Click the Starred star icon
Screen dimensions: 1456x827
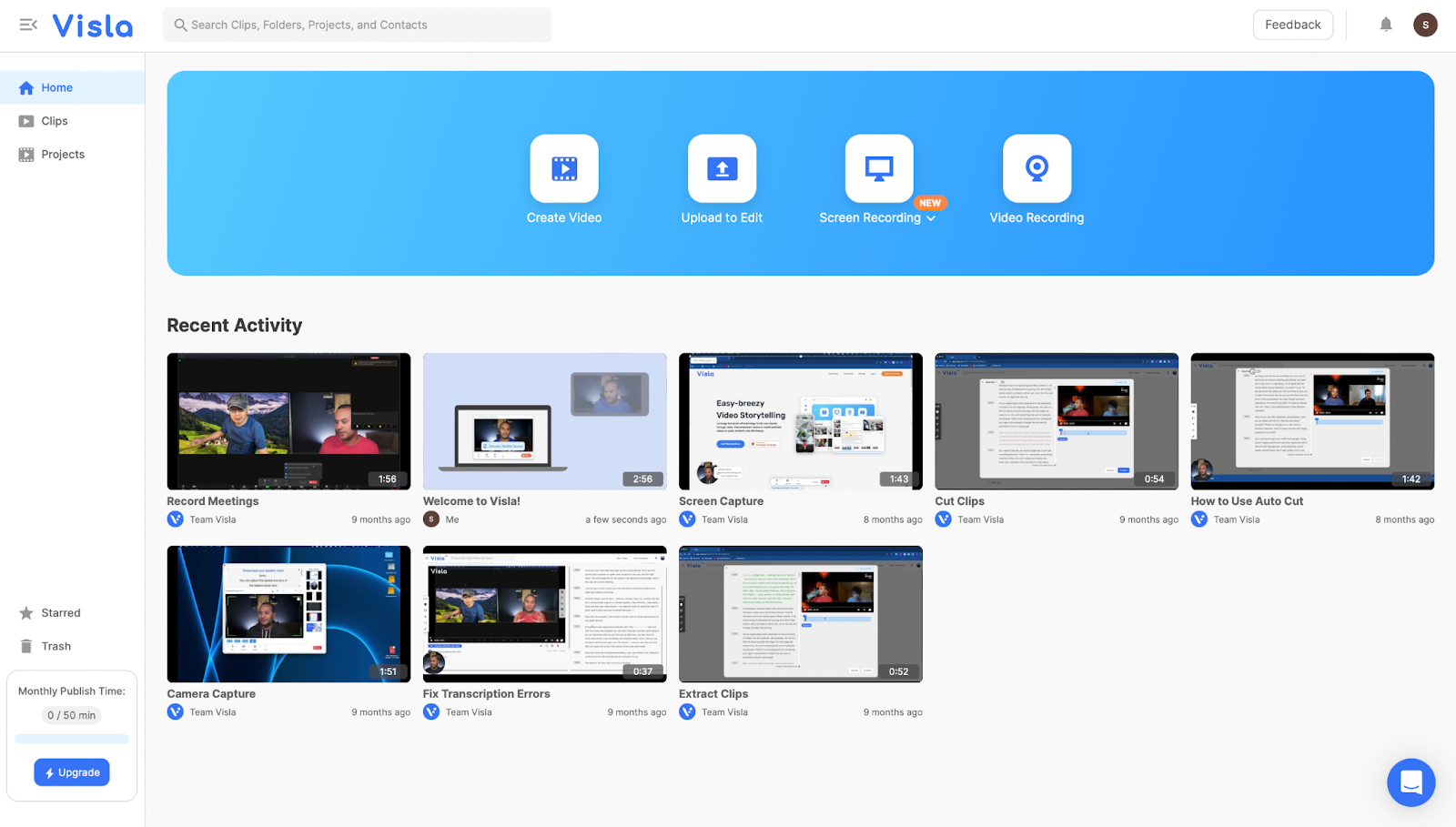26,613
